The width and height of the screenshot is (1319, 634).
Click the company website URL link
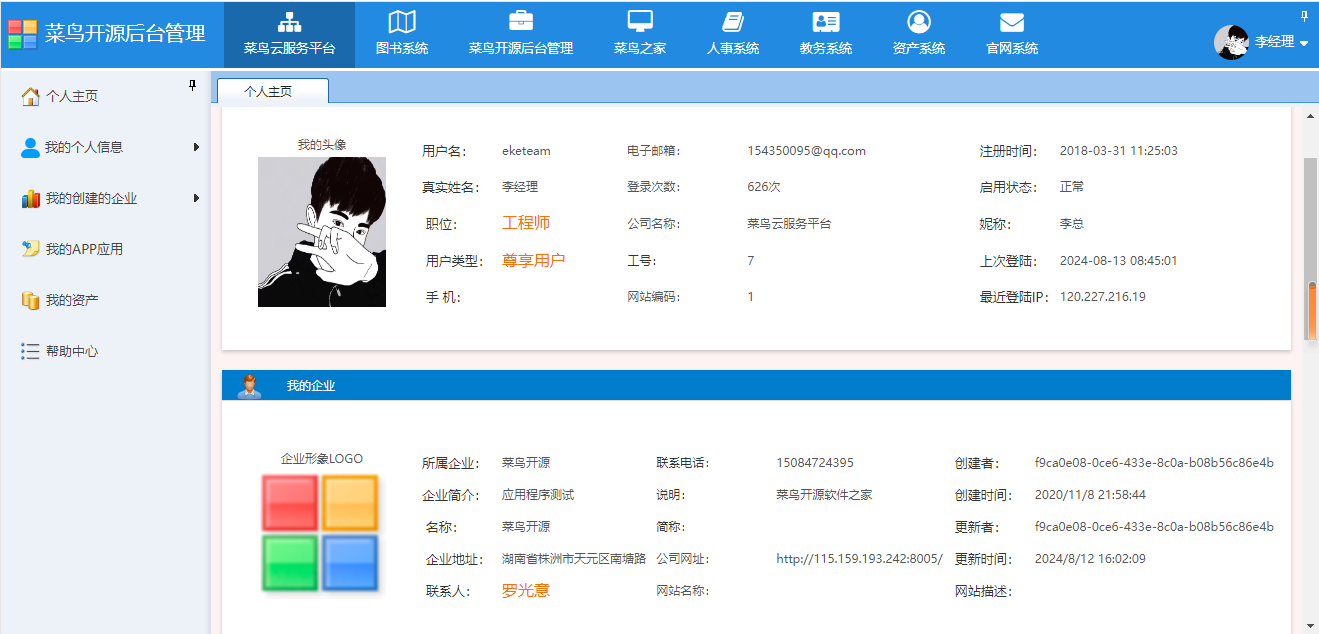click(859, 559)
